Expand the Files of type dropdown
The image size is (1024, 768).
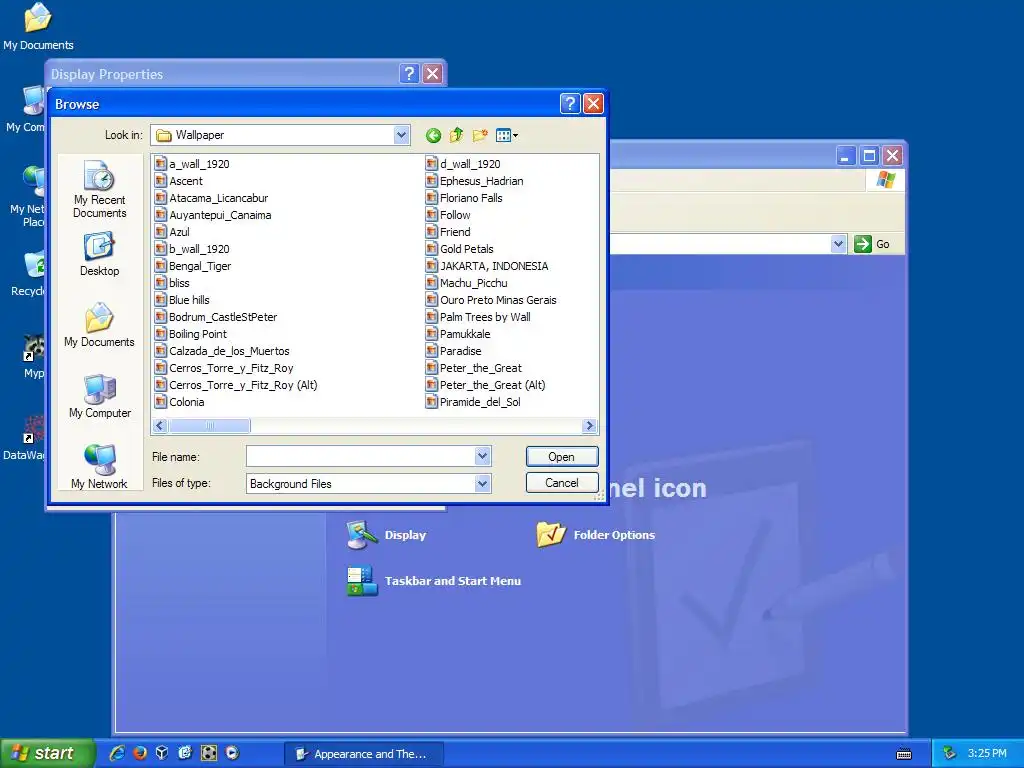[x=482, y=483]
